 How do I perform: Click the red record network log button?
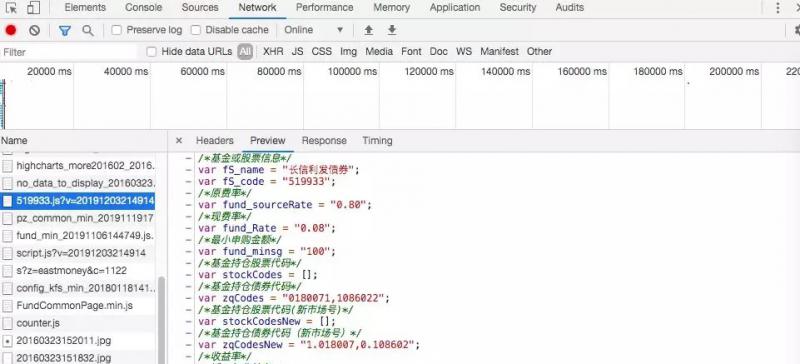point(11,30)
